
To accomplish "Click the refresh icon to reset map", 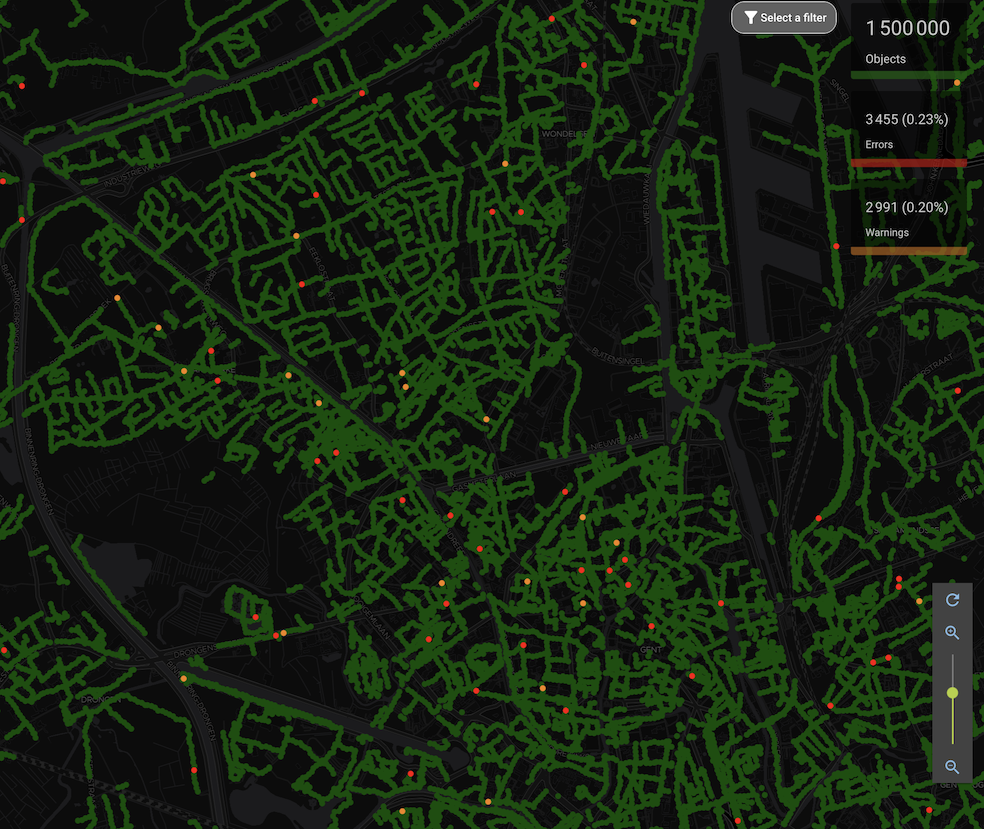I will 952,599.
